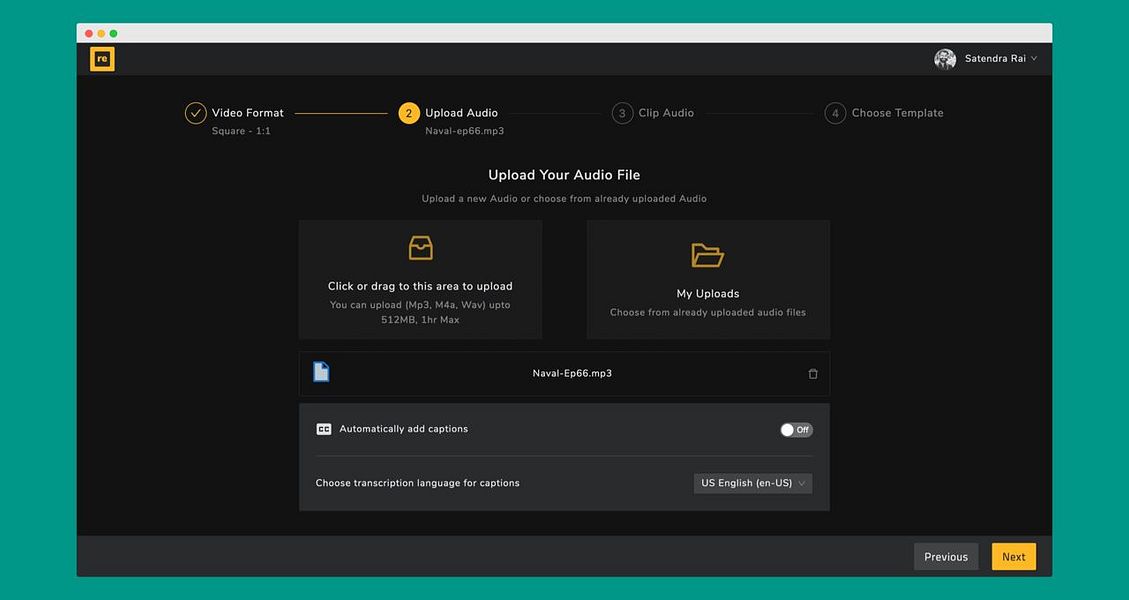Click the CC captions icon

[x=322, y=428]
